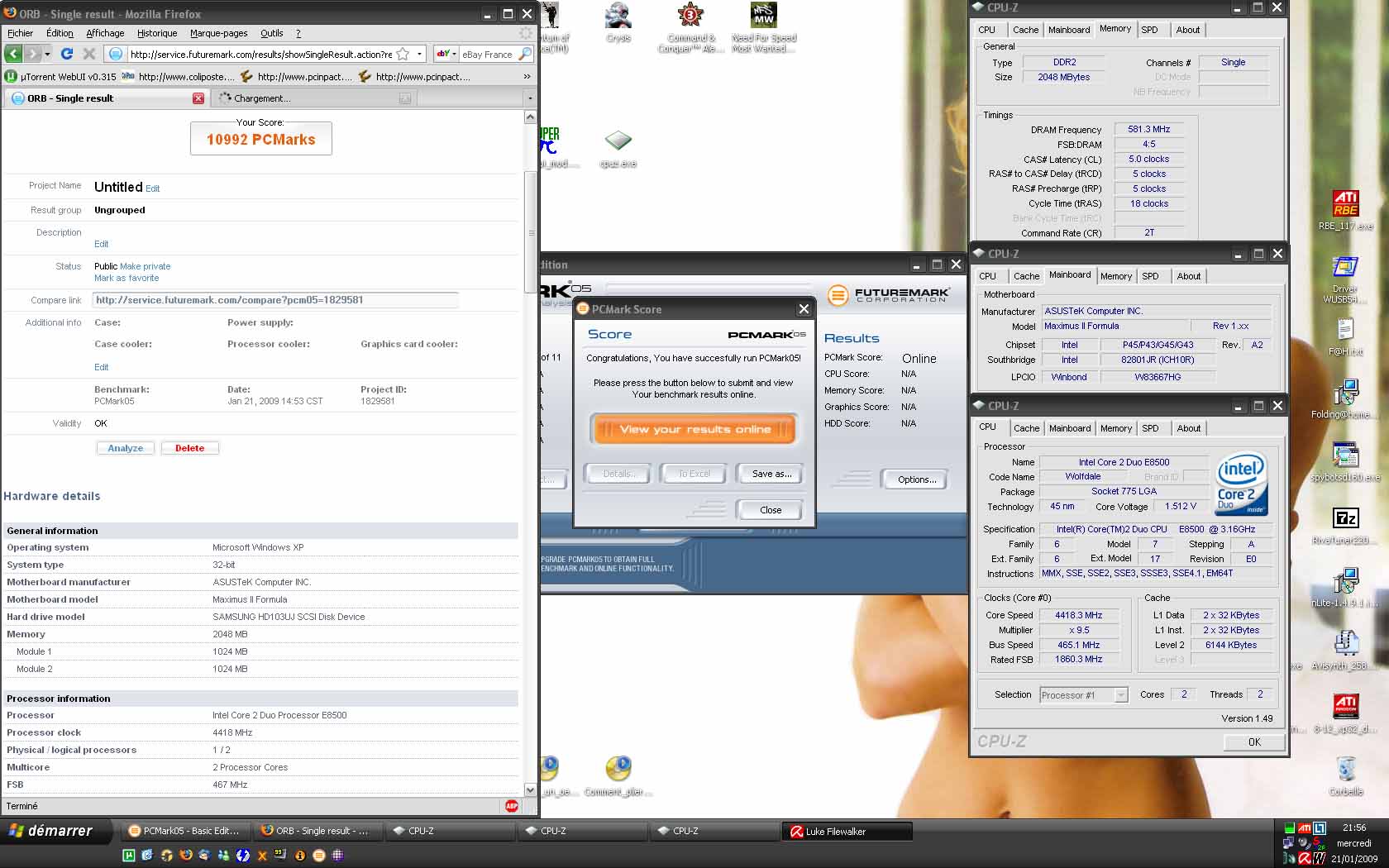The height and width of the screenshot is (868, 1389).
Task: Click Intel Core 2 Duo E8500 name field
Action: pyautogui.click(x=1124, y=462)
